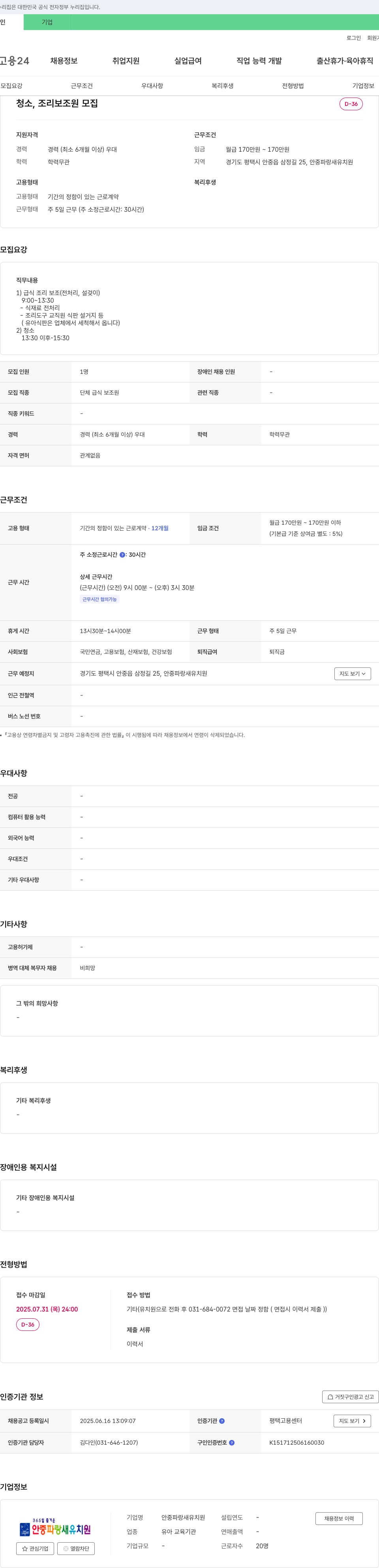
Task: Click the 관심기업 star button
Action: (35, 1549)
